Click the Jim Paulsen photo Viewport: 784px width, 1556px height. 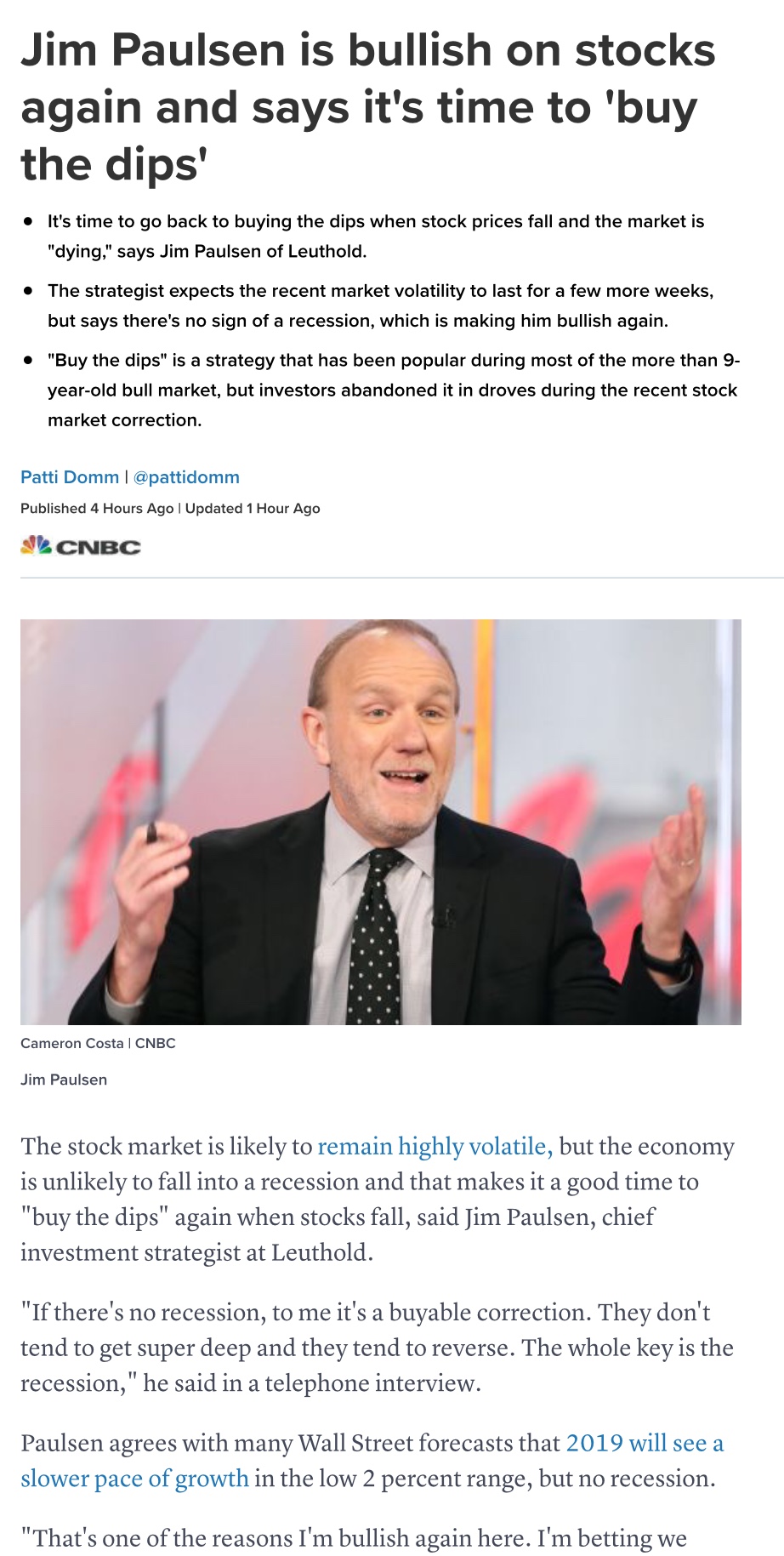point(381,822)
